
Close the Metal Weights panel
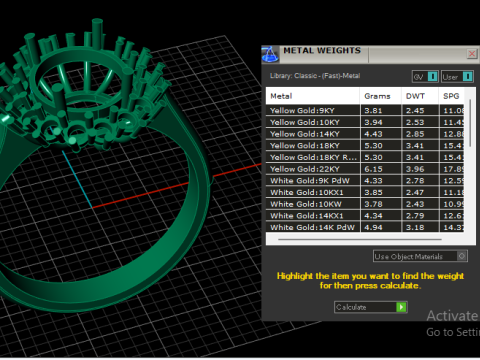coord(472,54)
